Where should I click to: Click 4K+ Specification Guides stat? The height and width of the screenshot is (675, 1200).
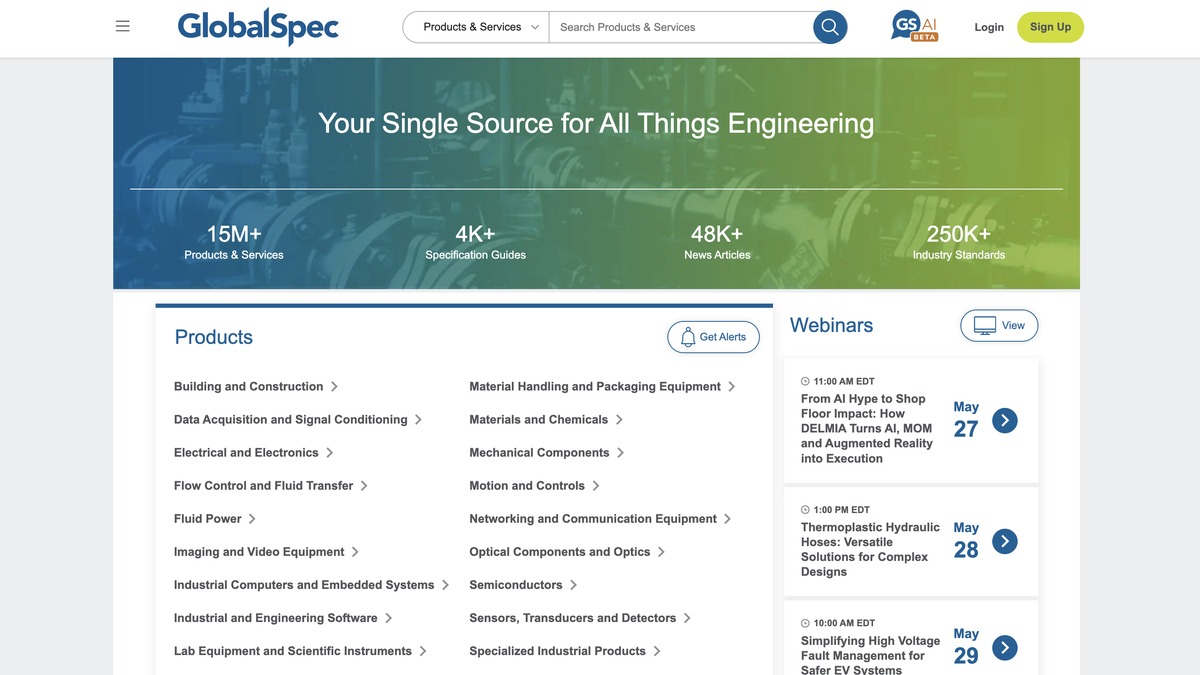475,242
